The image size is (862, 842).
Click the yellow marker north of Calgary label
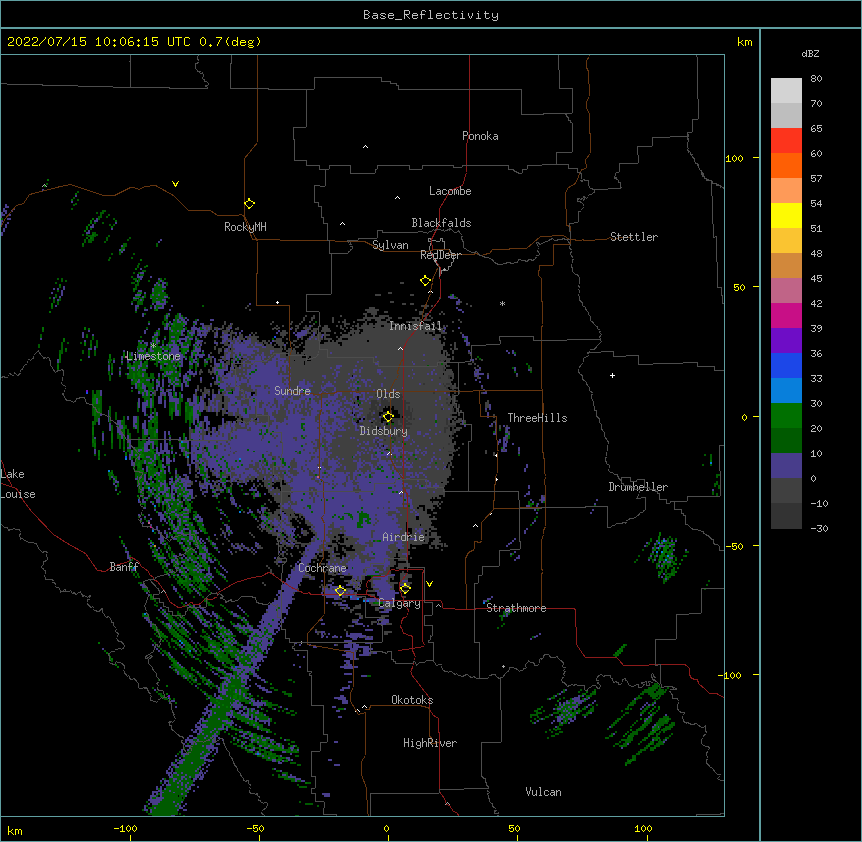(x=405, y=589)
